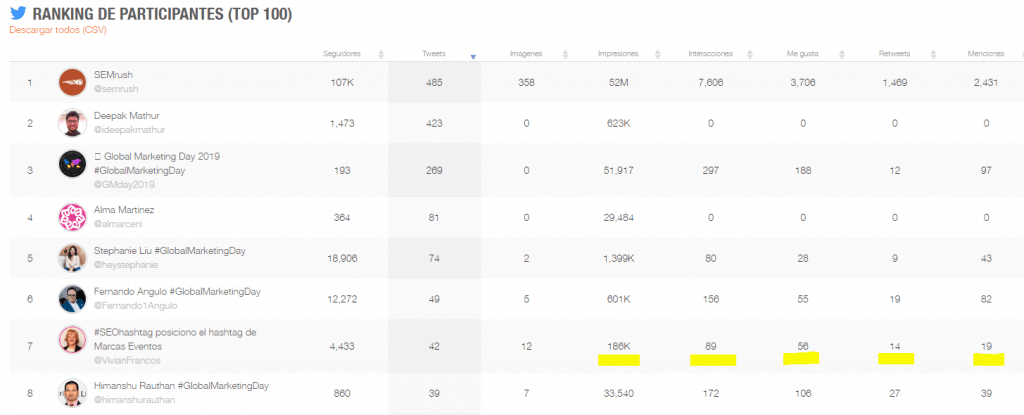The height and width of the screenshot is (415, 1024).
Task: Select SEMrush impressions value 52M
Action: click(x=618, y=82)
